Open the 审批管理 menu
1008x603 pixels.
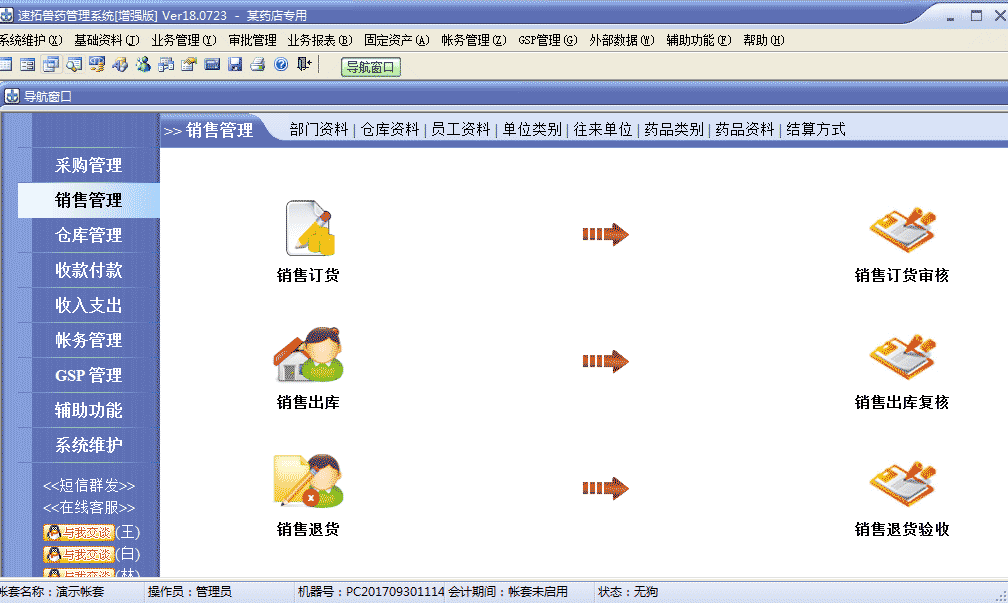253,40
